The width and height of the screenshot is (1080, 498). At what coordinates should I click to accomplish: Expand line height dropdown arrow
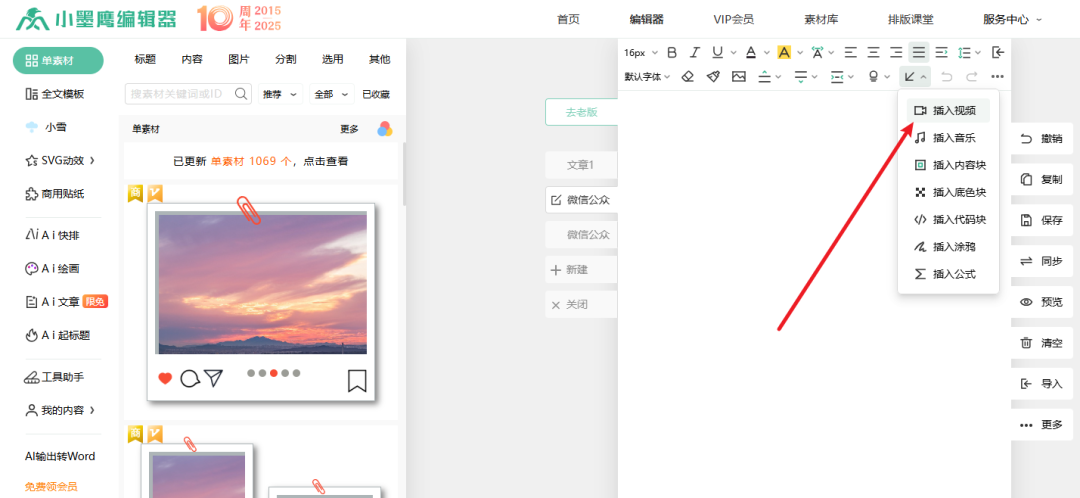pyautogui.click(x=978, y=52)
